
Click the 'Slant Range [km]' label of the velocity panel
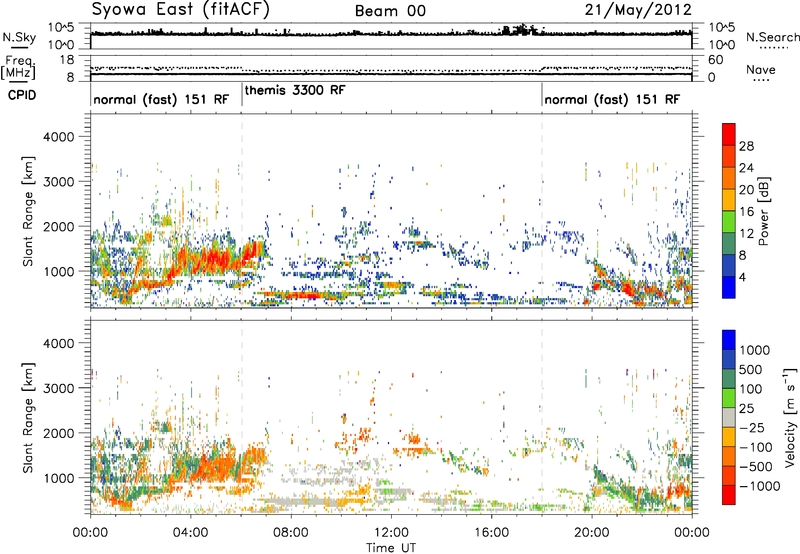(x=28, y=417)
